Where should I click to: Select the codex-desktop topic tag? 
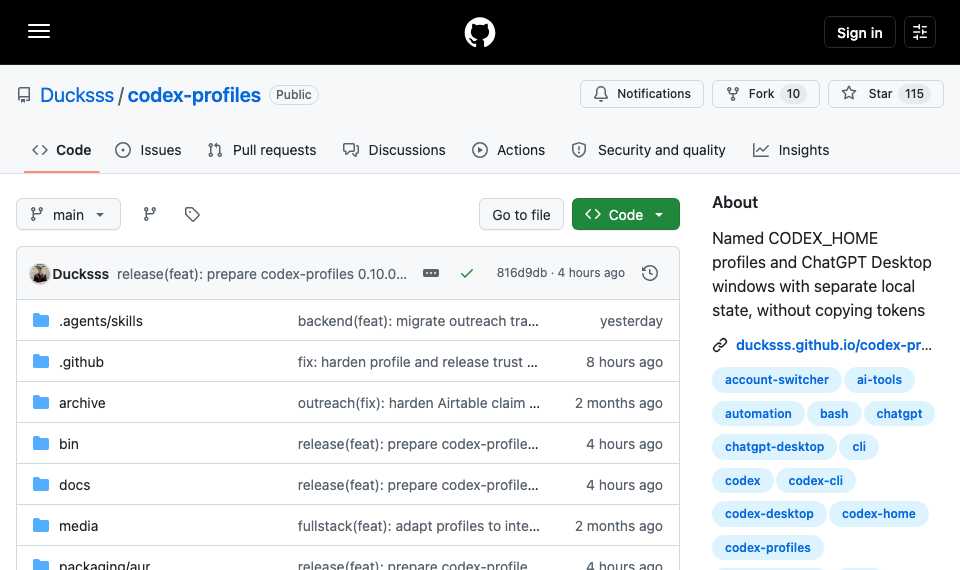coord(769,514)
